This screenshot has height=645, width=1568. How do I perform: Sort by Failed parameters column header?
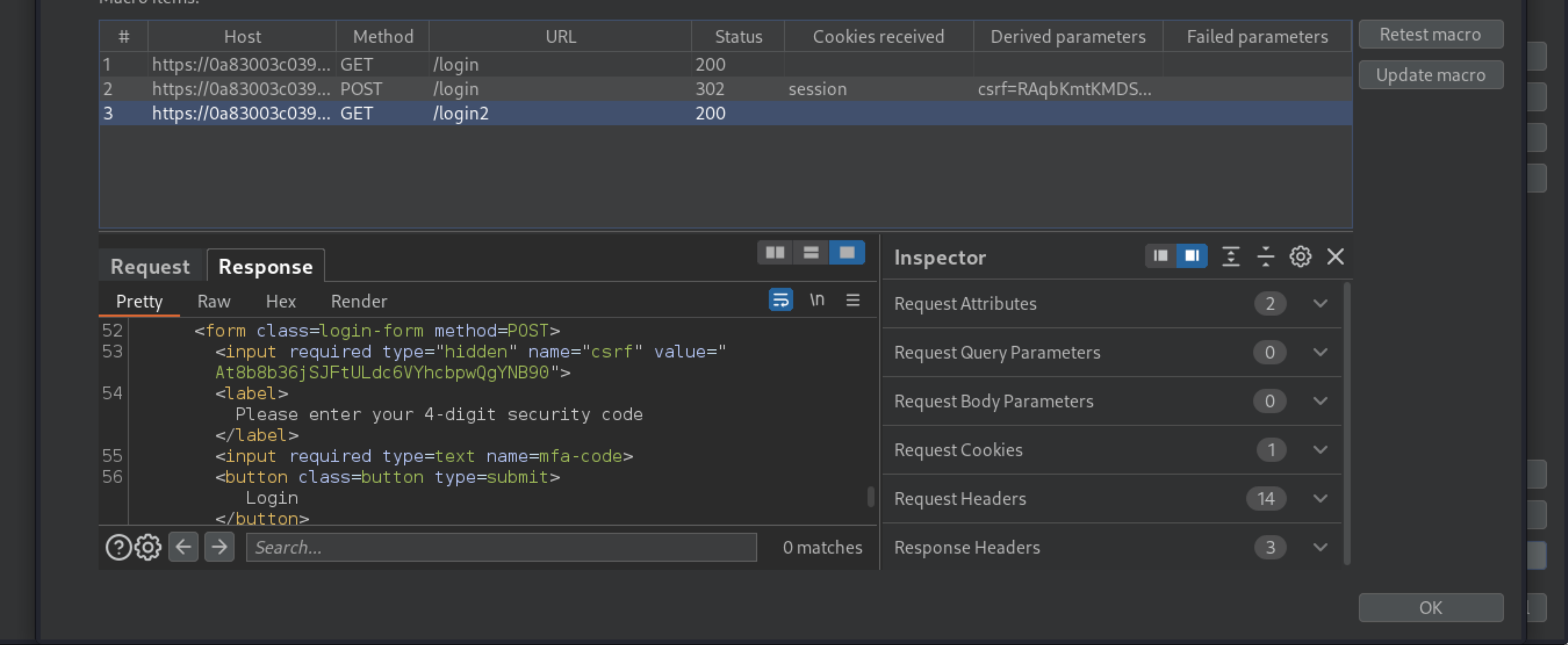click(x=1257, y=36)
